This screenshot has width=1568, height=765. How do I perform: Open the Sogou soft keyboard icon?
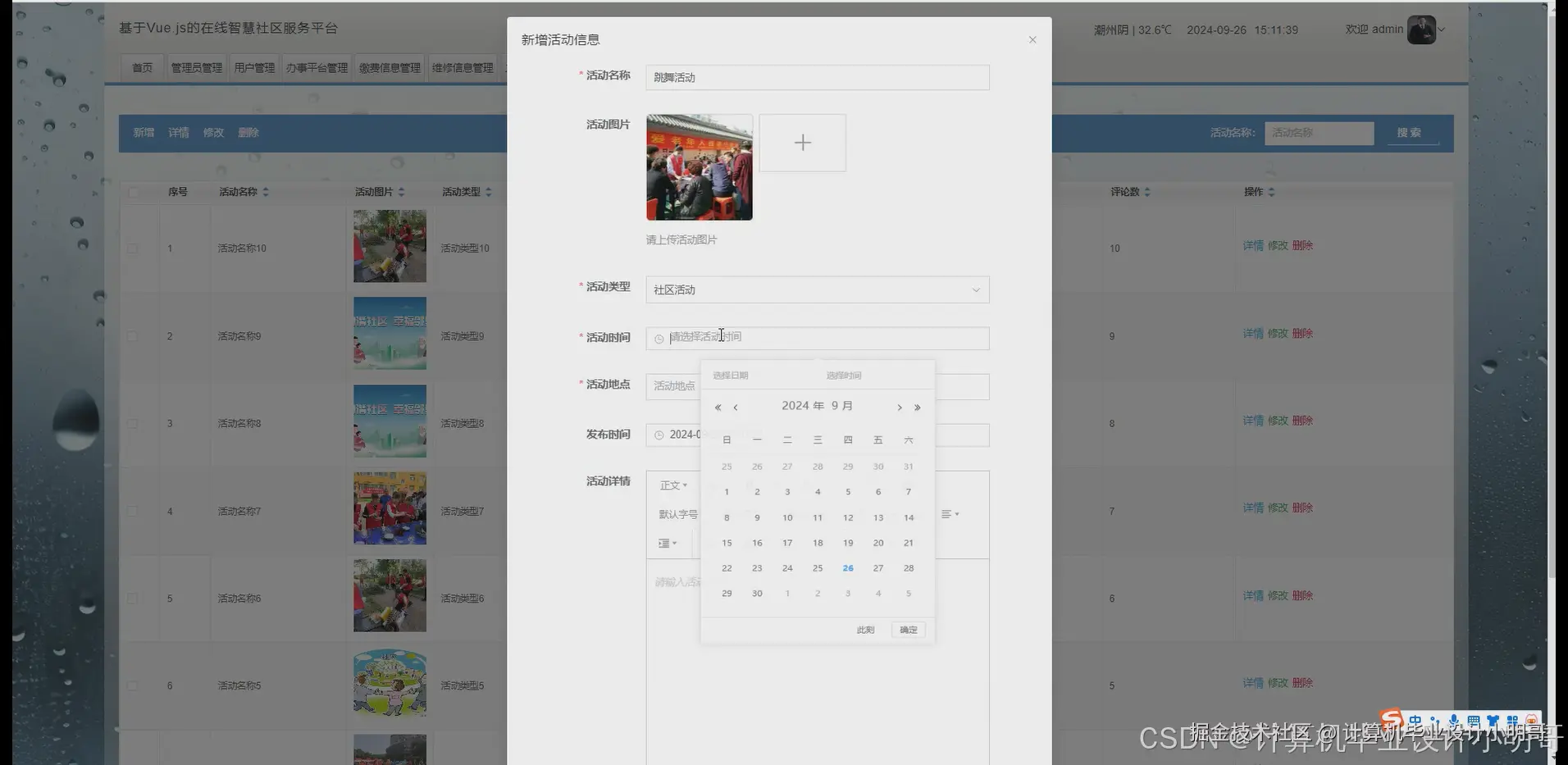1475,719
